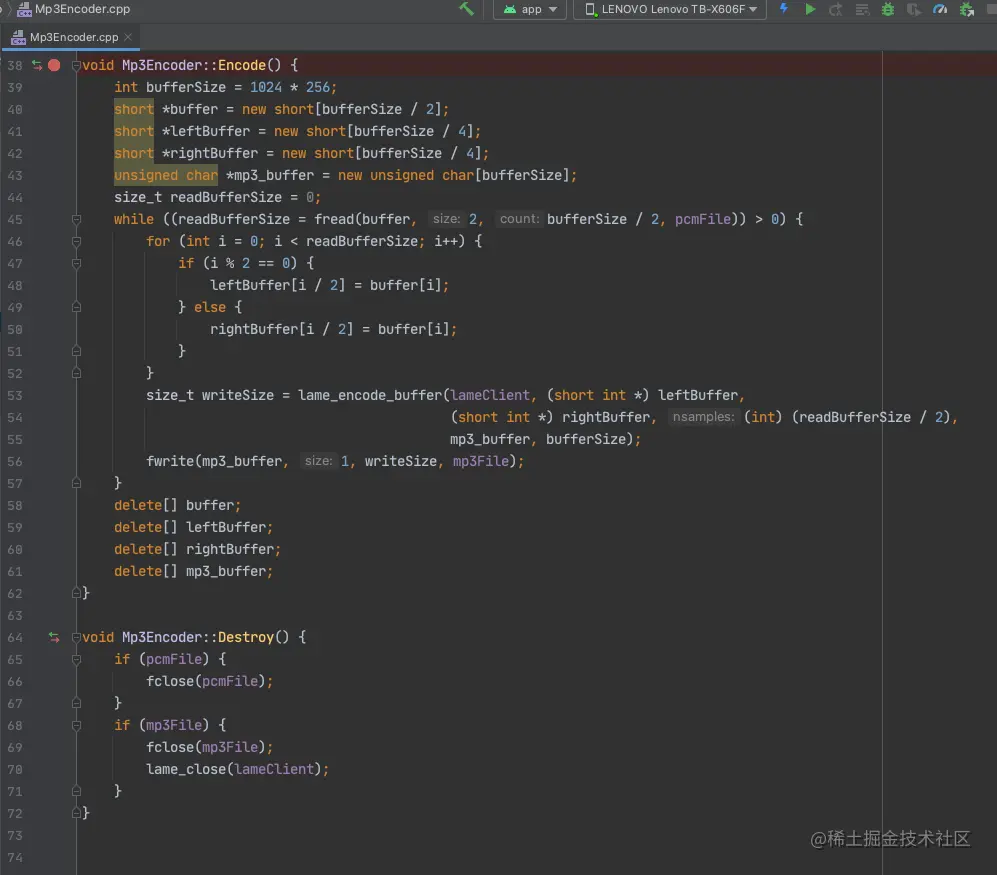Click line number 74 in the gutter
The width and height of the screenshot is (997, 875).
[x=15, y=858]
